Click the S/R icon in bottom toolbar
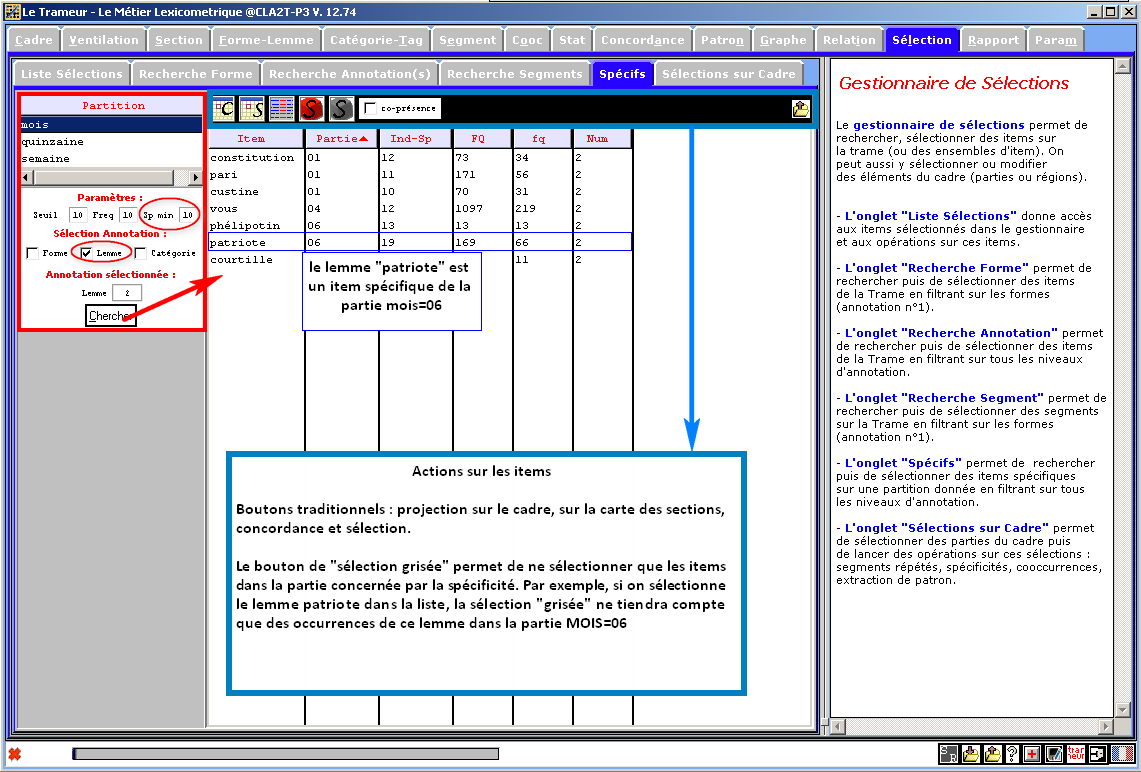Image resolution: width=1141 pixels, height=772 pixels. pyautogui.click(x=948, y=754)
